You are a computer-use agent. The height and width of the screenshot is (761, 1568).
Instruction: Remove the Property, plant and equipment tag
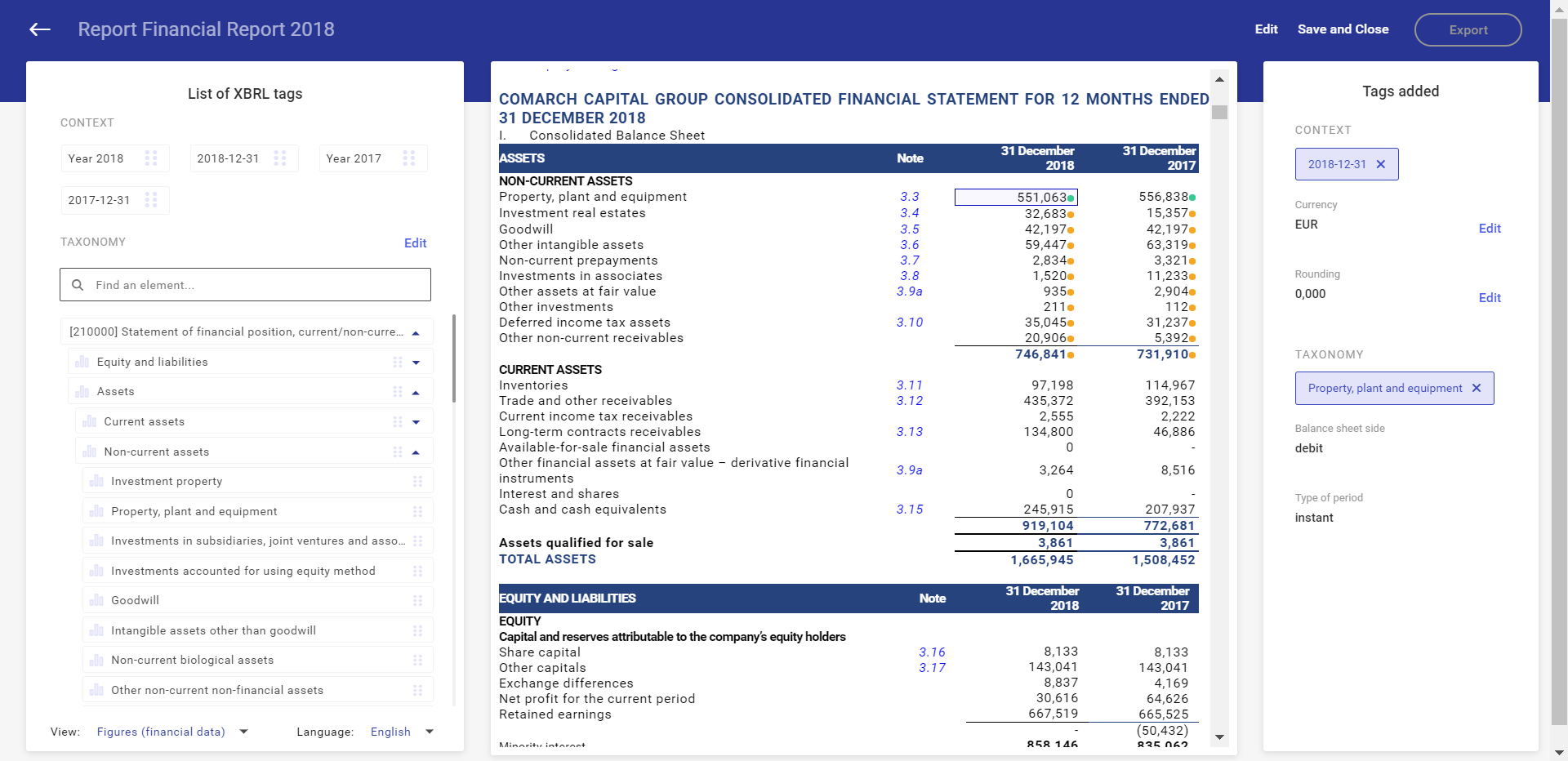click(1477, 389)
